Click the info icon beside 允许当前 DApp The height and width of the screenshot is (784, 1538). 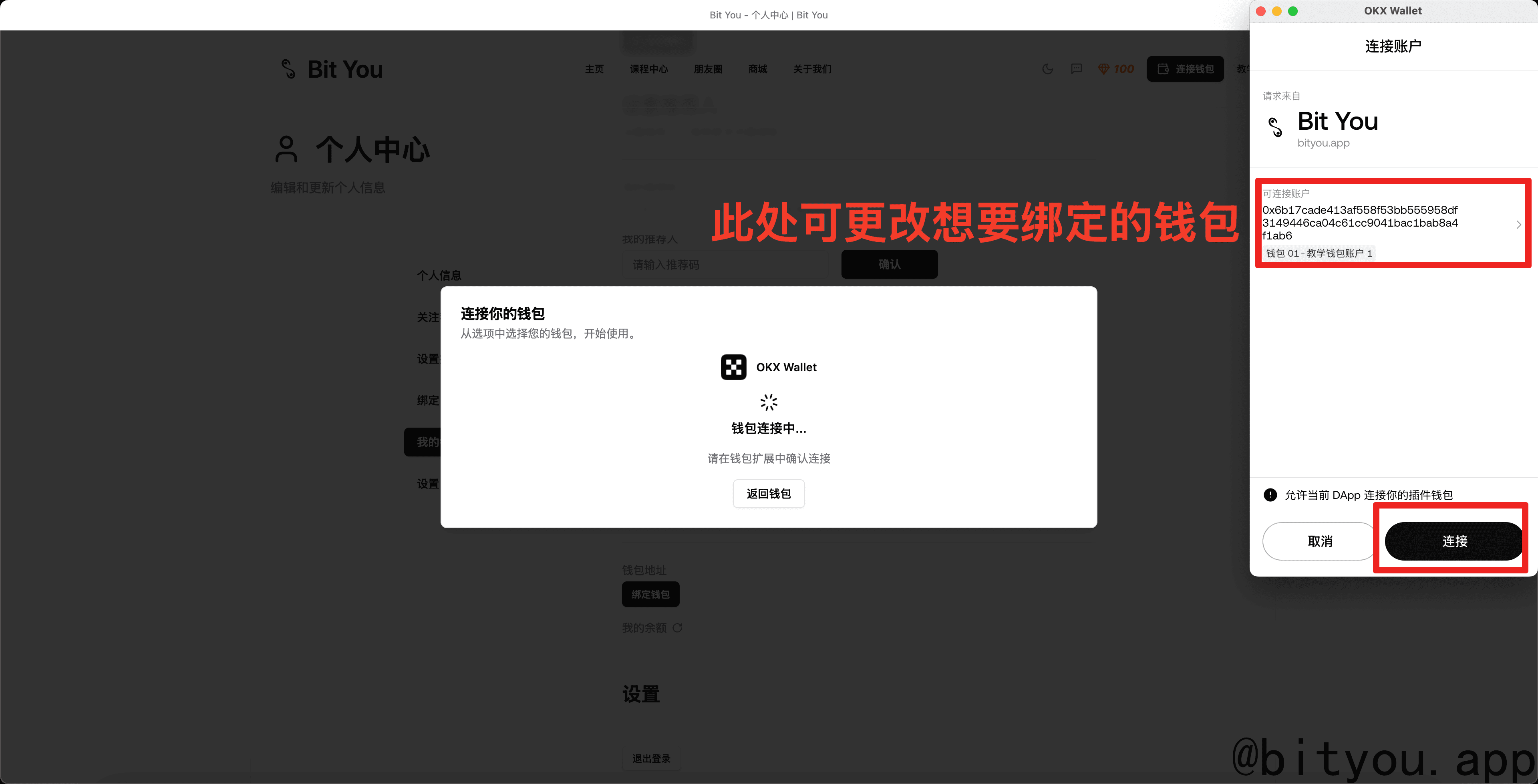1270,495
